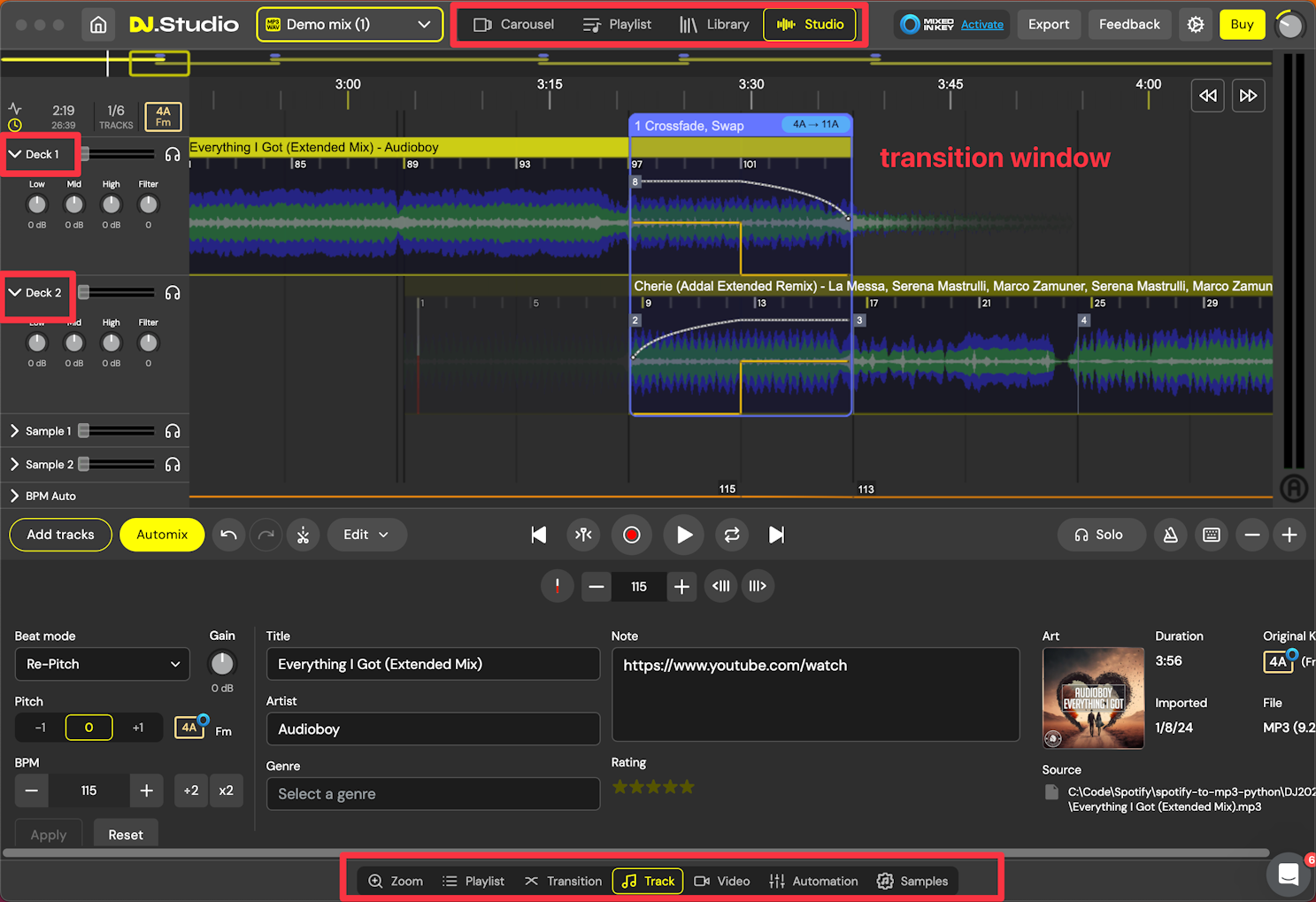The image size is (1316, 902).
Task: Open the Samples bottom tab
Action: point(912,881)
